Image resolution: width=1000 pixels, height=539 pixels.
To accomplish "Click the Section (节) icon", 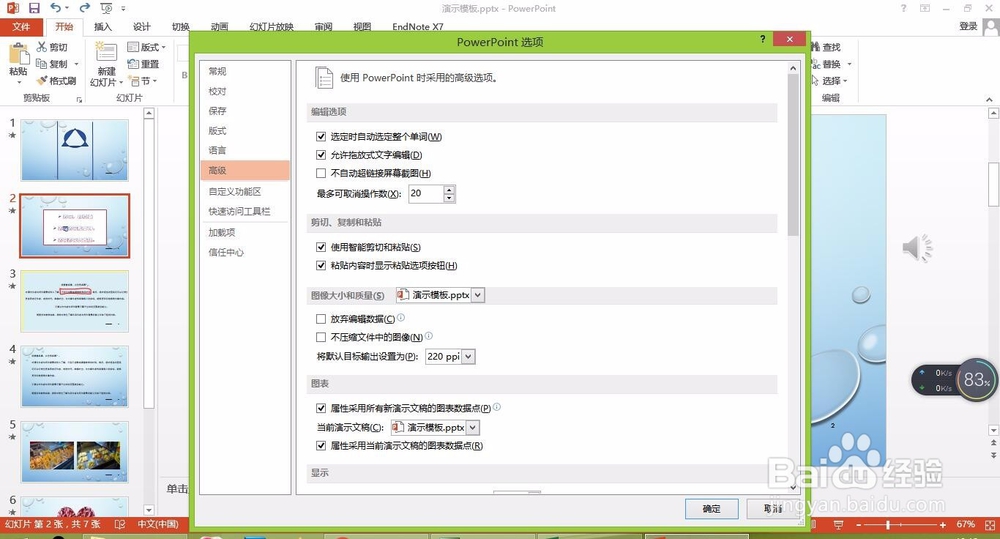I will tap(134, 81).
